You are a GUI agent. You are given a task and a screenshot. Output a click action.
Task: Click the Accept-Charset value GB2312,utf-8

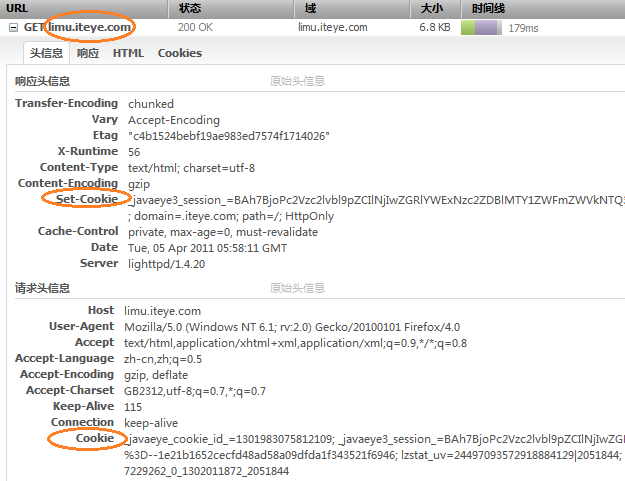click(x=195, y=391)
